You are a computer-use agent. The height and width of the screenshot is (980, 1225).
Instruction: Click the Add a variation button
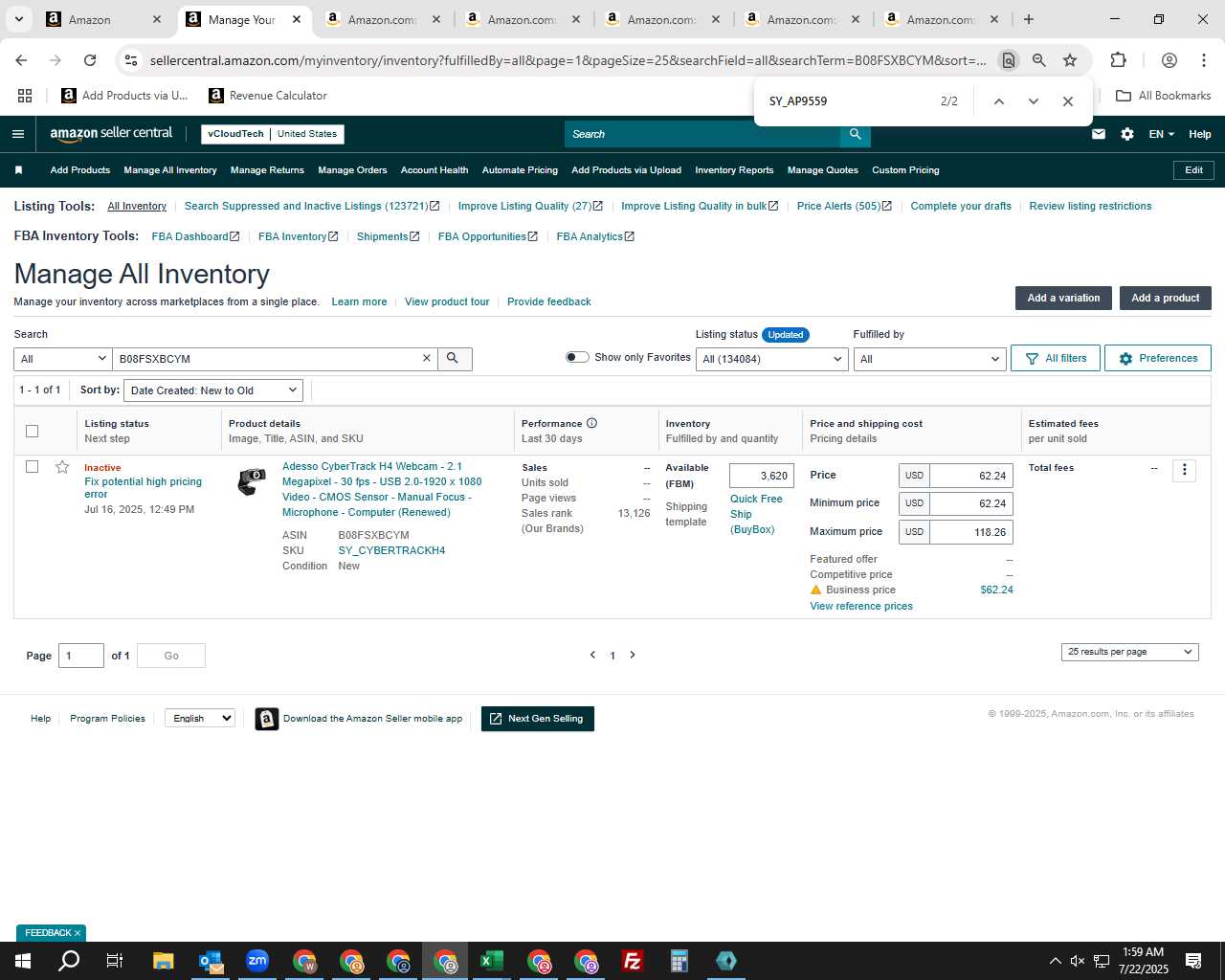tap(1063, 298)
